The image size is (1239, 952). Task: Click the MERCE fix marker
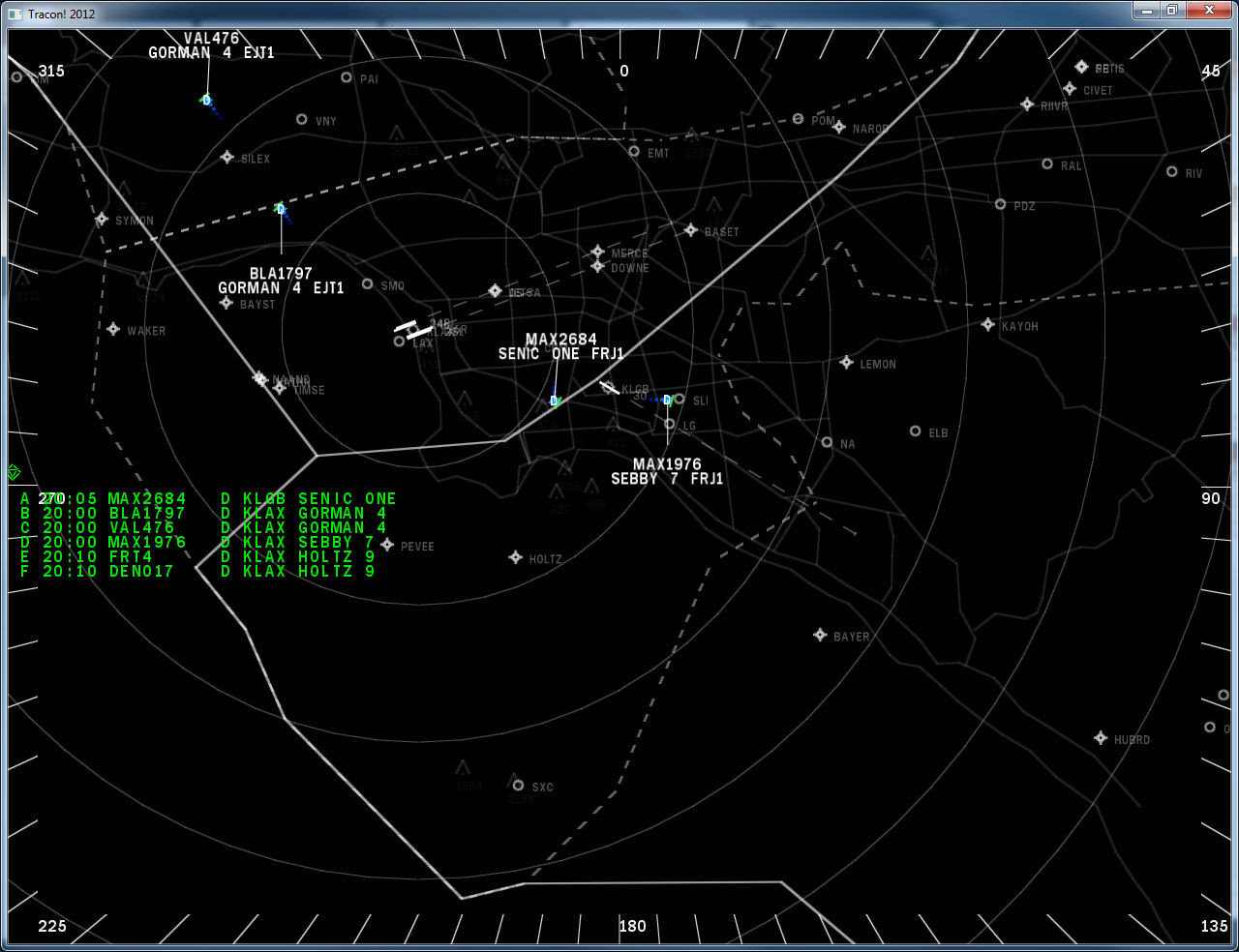pyautogui.click(x=598, y=252)
